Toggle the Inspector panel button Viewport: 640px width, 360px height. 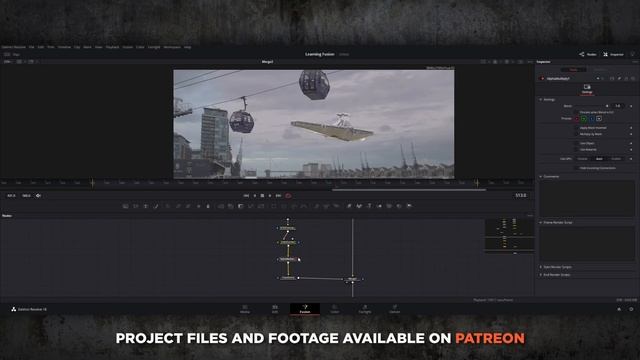(613, 54)
